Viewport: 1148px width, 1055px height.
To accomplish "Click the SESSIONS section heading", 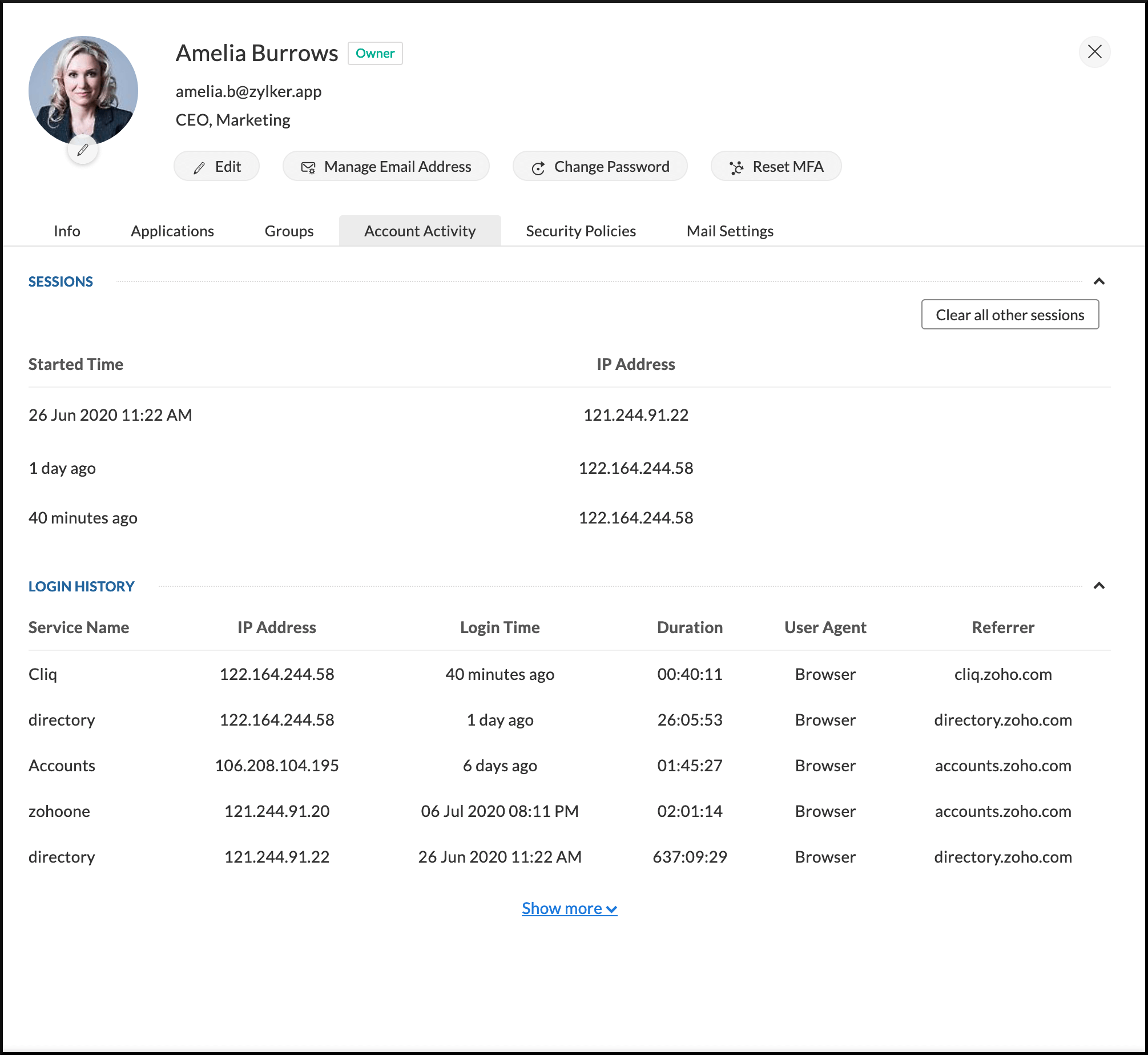I will (61, 281).
